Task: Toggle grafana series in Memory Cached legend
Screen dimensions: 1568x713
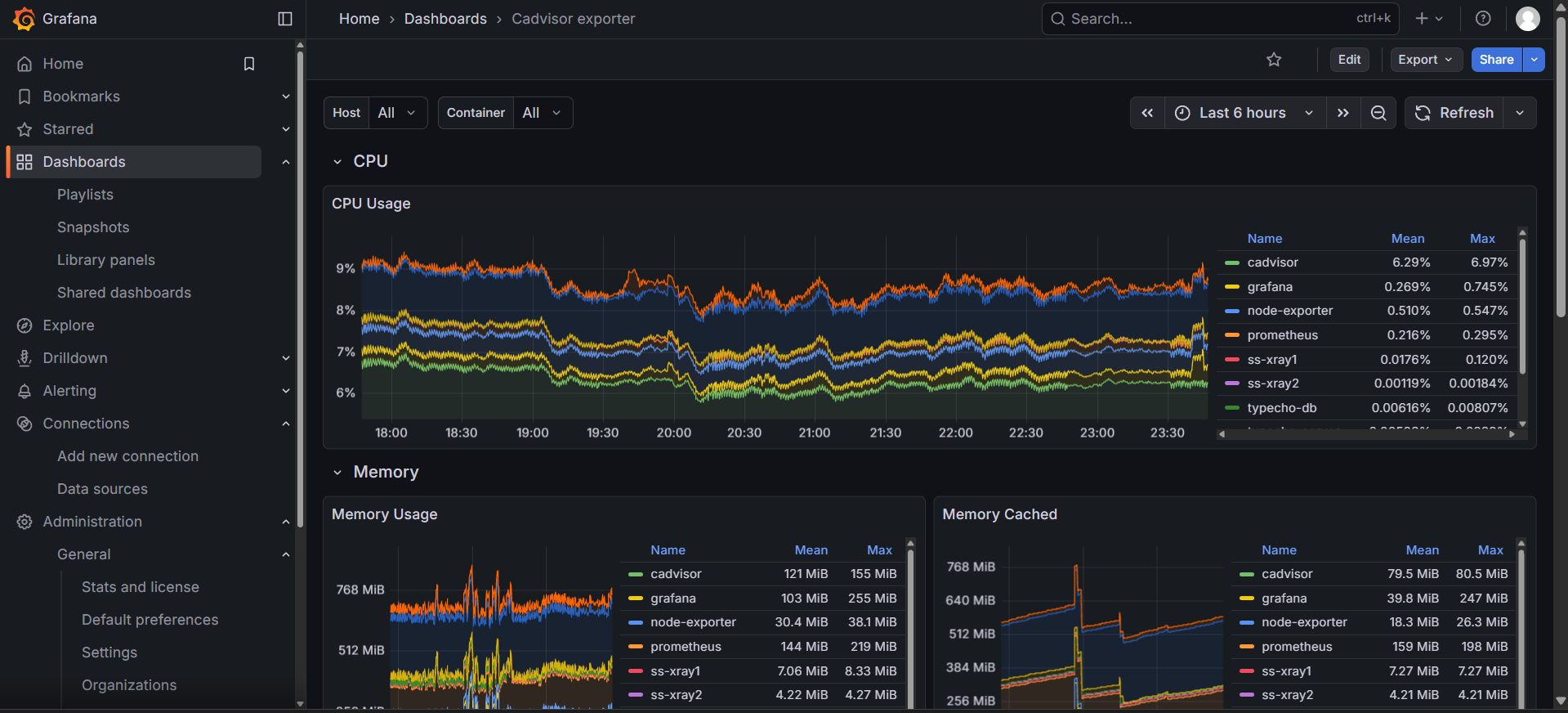Action: click(1284, 599)
